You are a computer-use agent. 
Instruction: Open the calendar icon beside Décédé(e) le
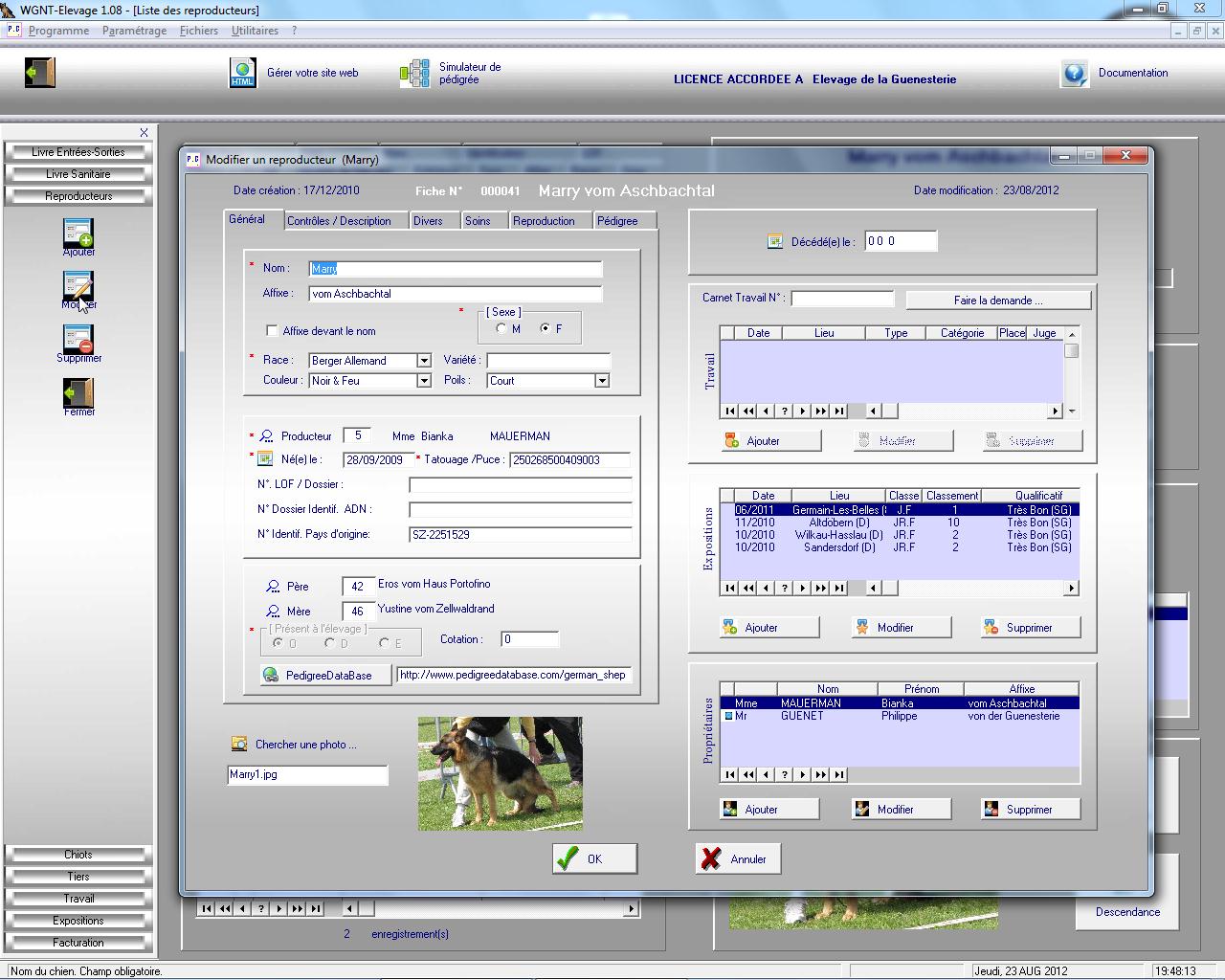pyautogui.click(x=775, y=242)
